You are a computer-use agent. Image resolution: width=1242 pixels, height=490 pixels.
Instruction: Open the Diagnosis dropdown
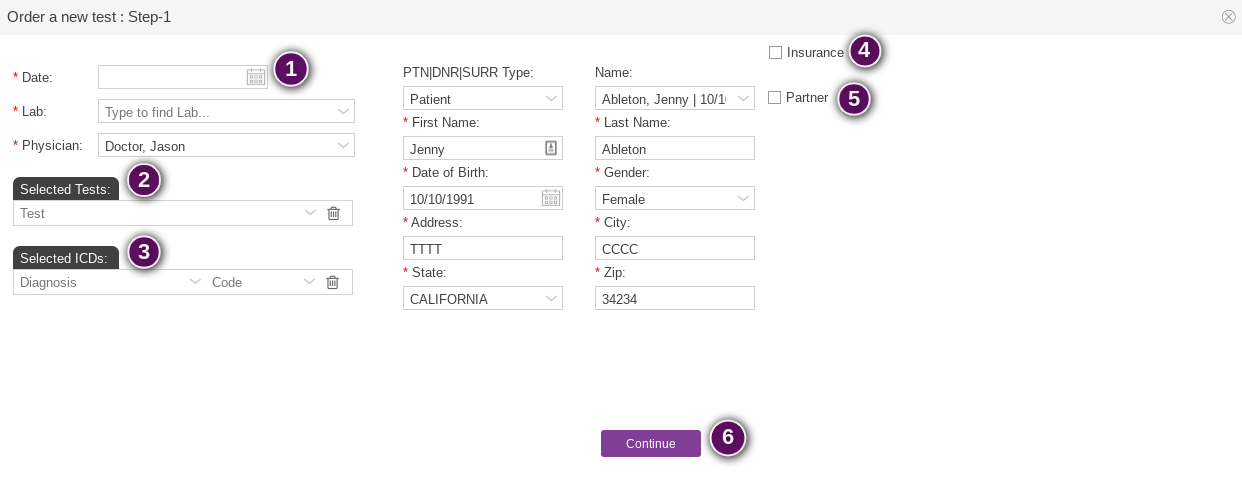[196, 282]
